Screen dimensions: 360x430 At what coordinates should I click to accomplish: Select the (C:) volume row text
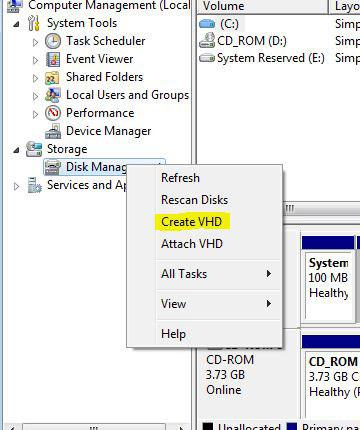(x=229, y=24)
